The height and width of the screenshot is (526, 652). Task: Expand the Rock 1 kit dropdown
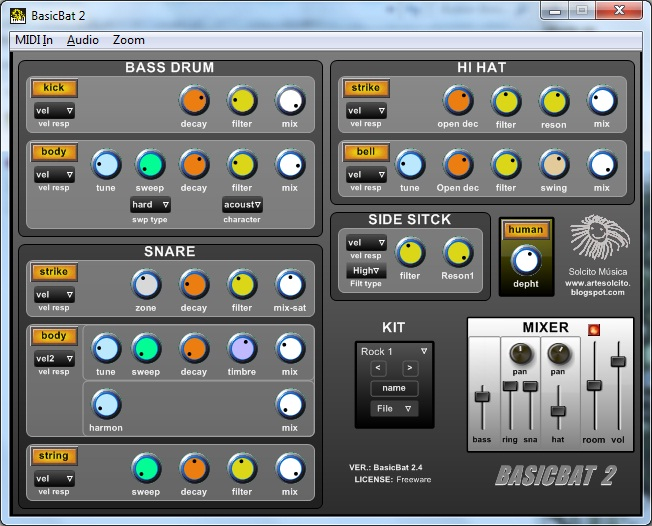coord(394,351)
